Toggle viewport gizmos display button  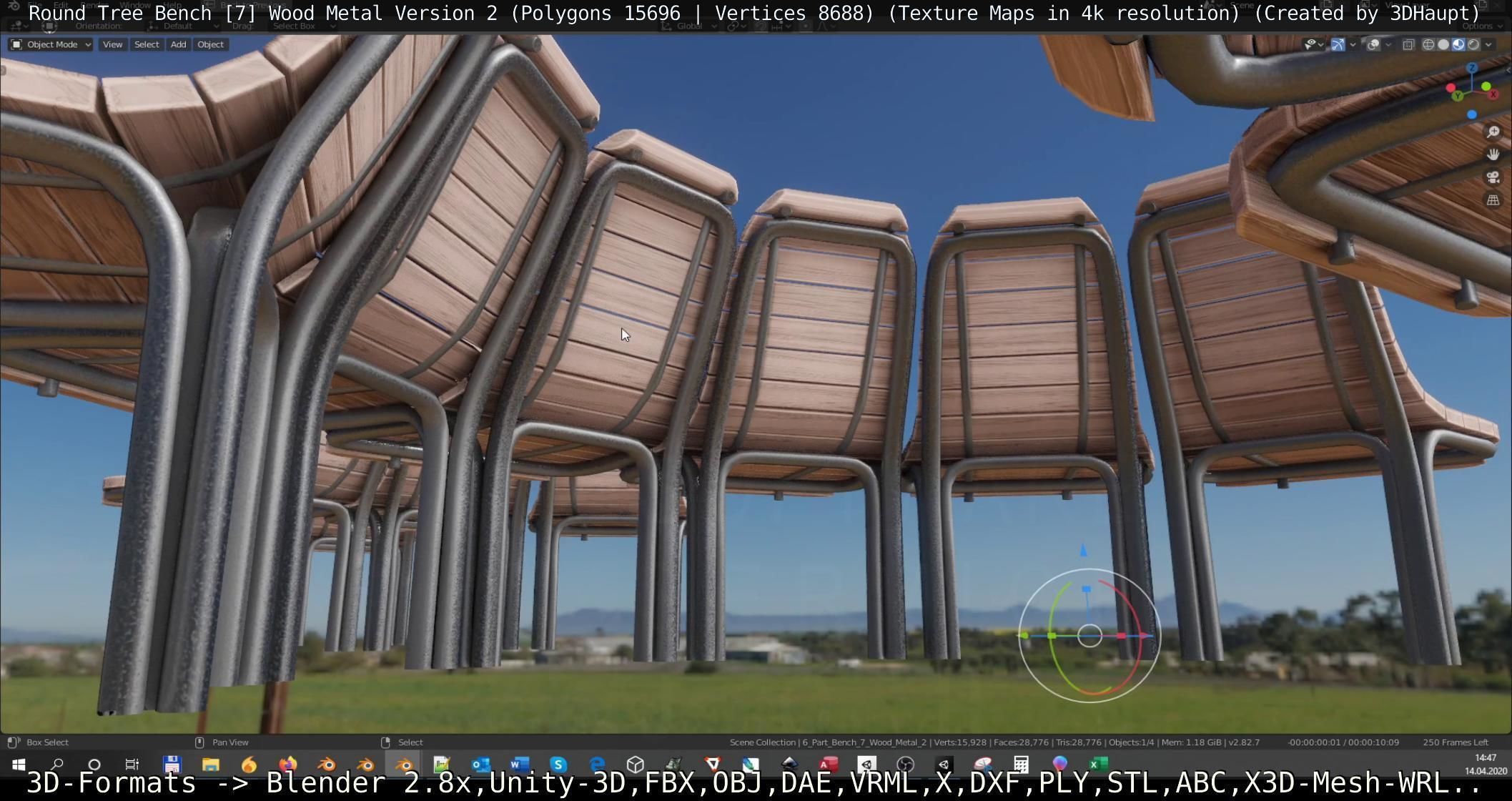(1338, 44)
